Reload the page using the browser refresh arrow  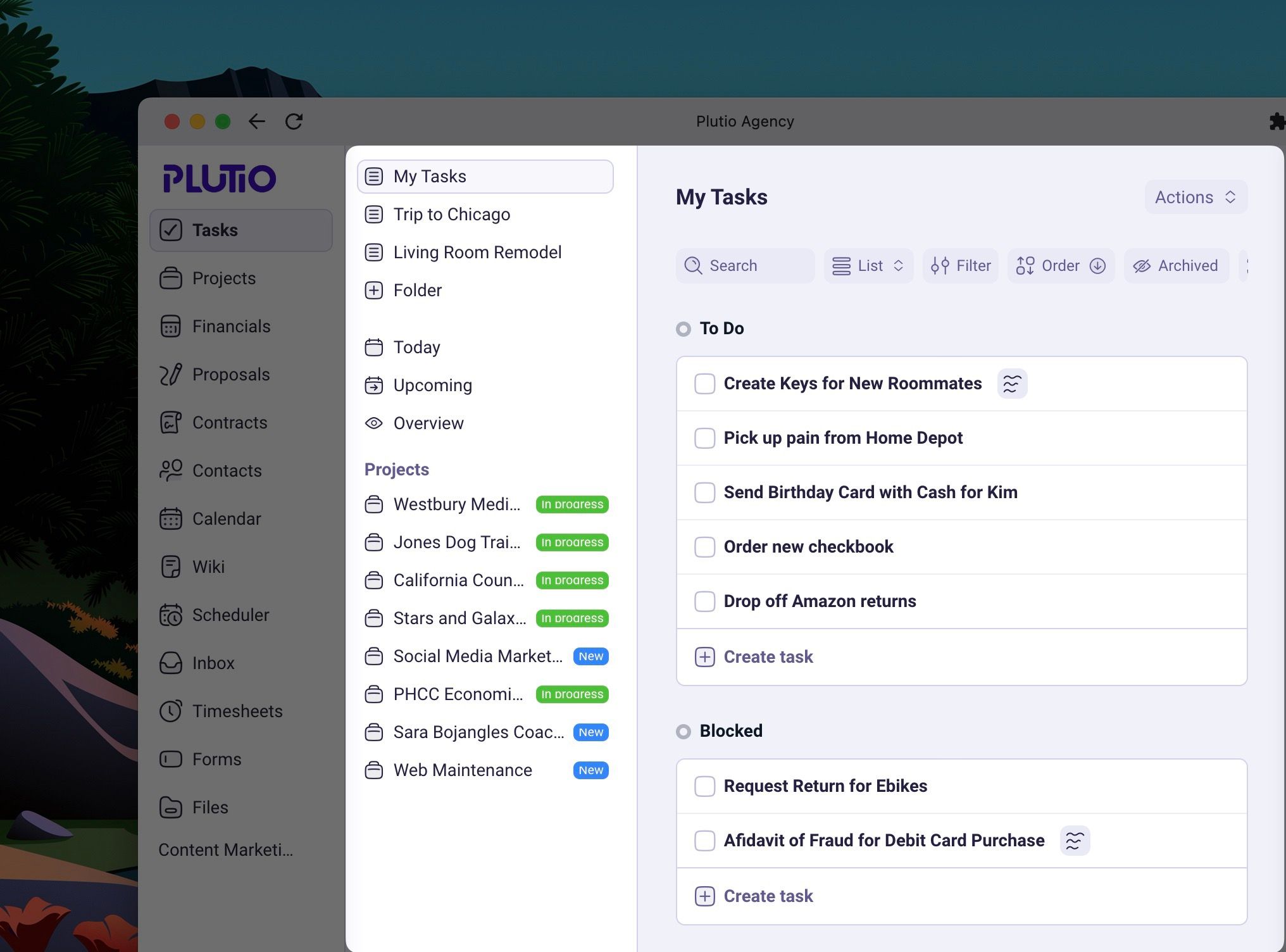click(x=294, y=122)
